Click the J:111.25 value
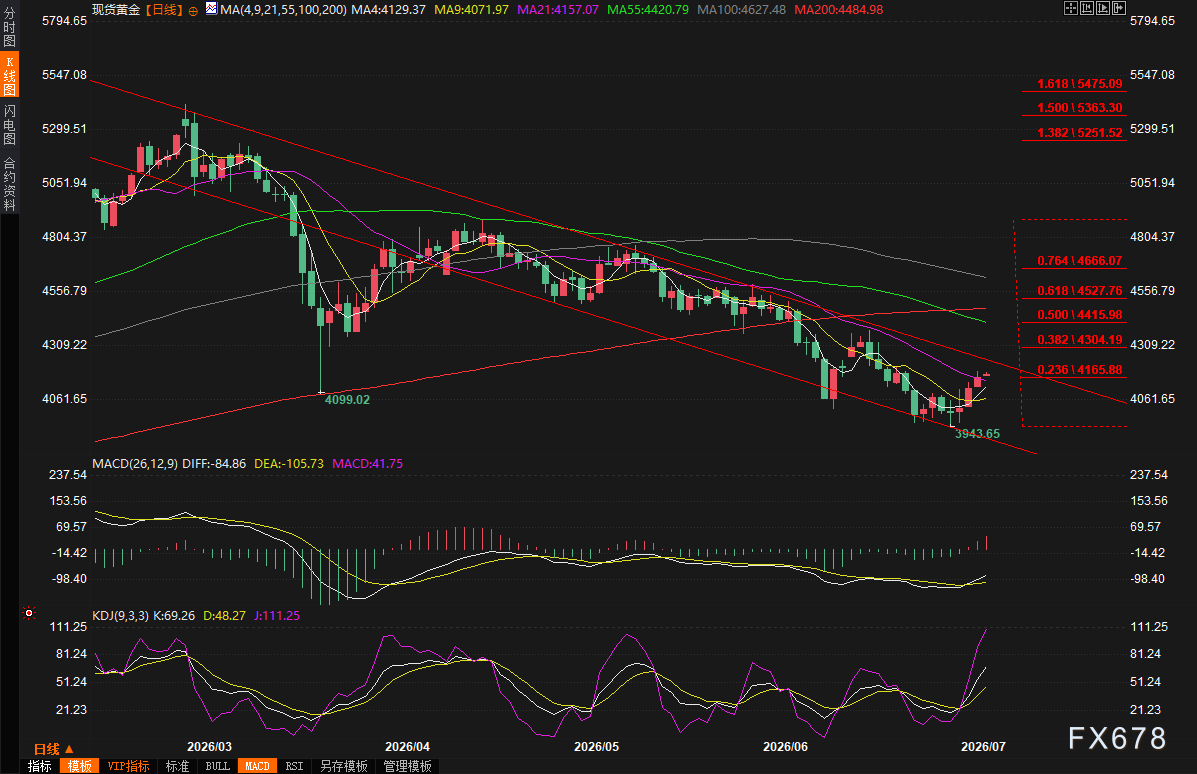Screen dimensions: 1197x774 tap(276, 616)
